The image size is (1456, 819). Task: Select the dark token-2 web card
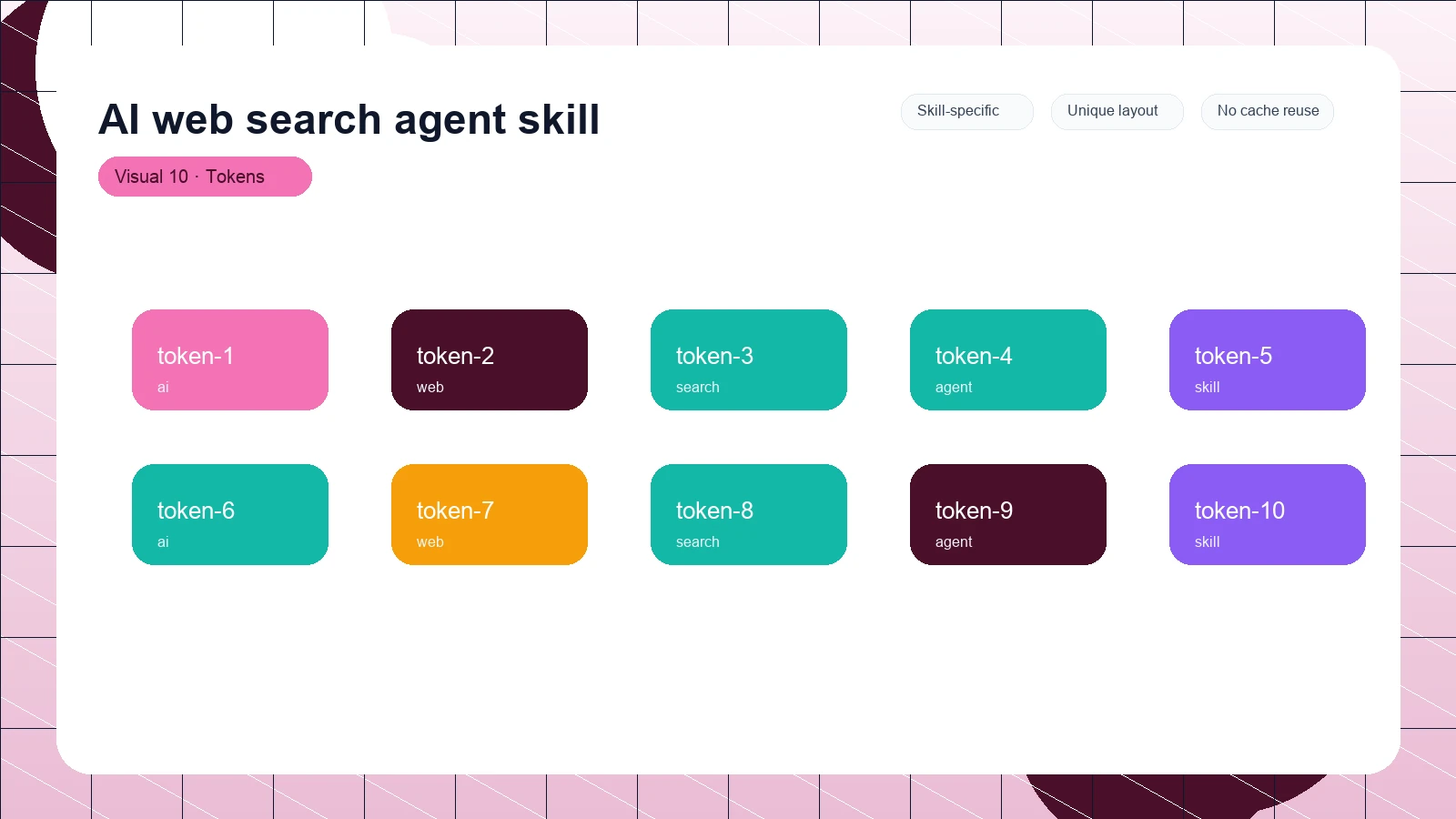pos(490,359)
